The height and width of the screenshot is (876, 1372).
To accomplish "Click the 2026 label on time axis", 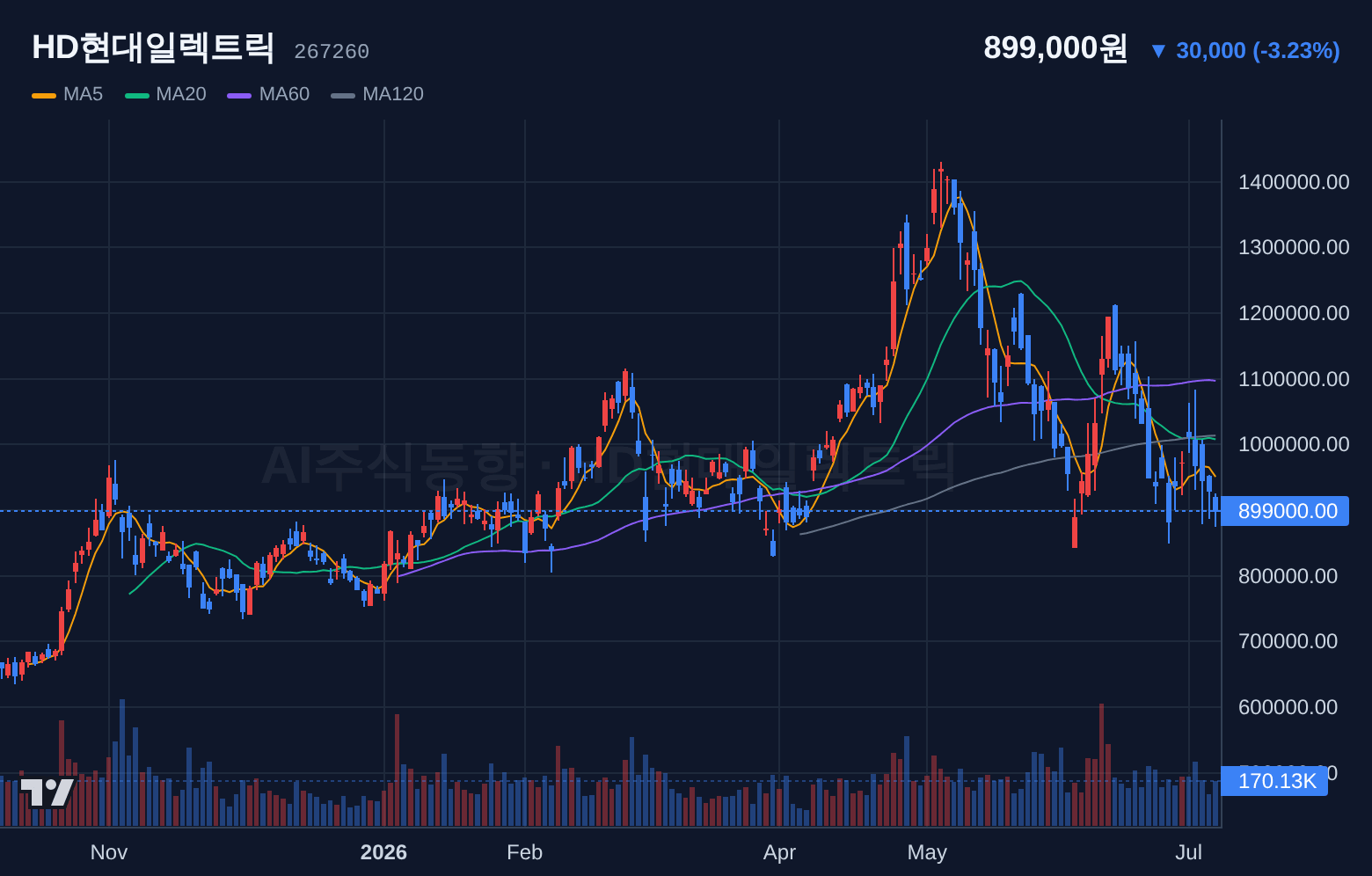I will tap(383, 852).
